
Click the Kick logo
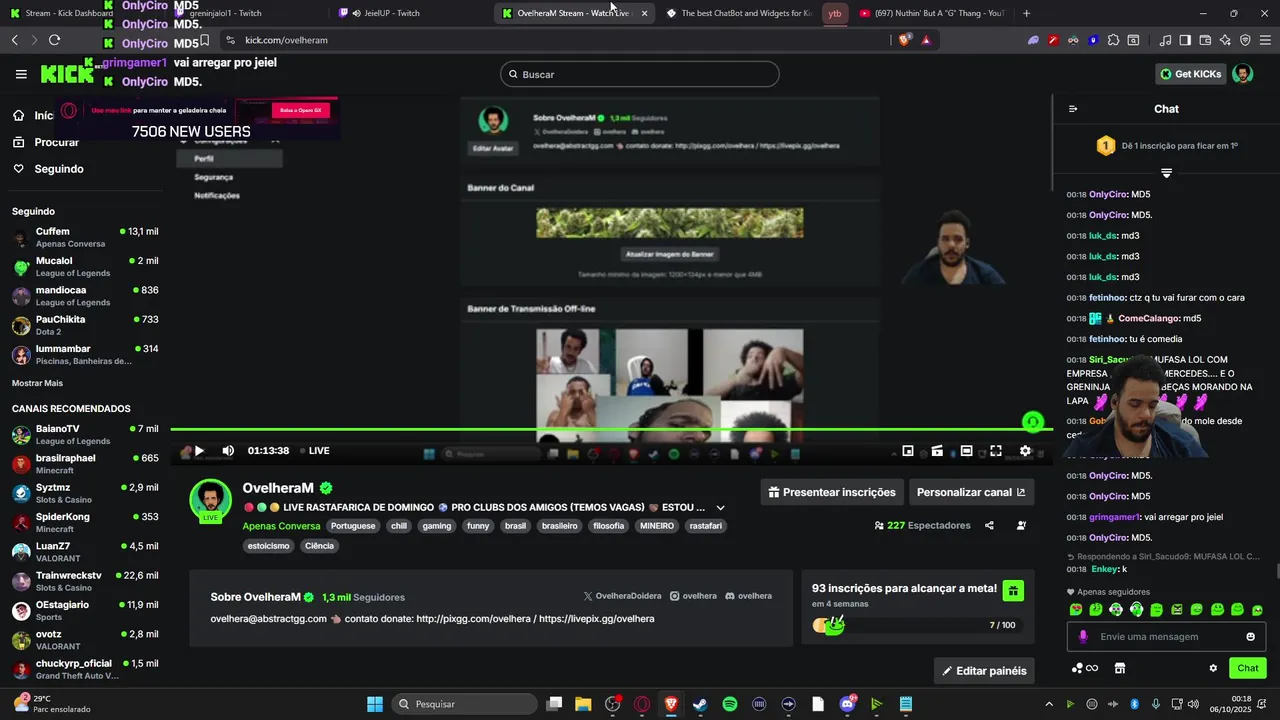click(x=66, y=74)
